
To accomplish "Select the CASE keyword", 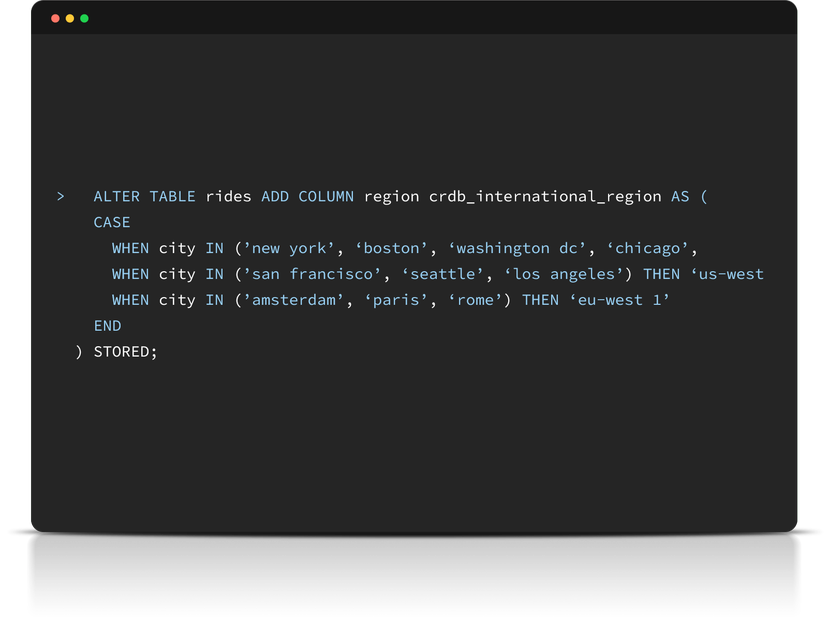I will click(111, 222).
